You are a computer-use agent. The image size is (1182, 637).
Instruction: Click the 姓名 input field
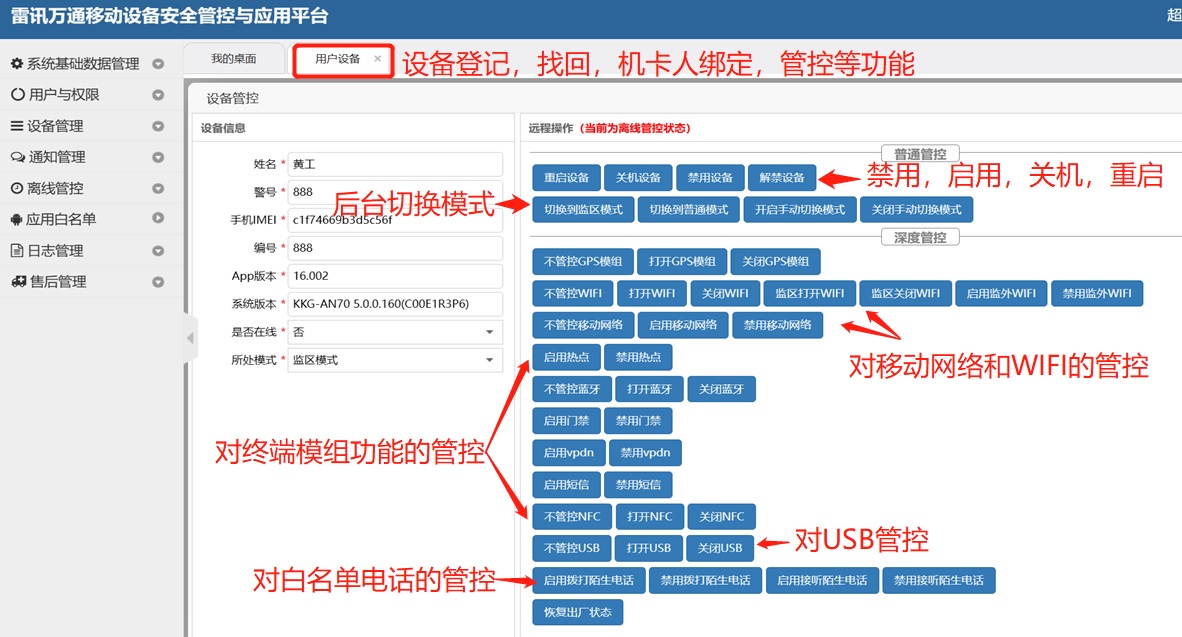click(x=395, y=164)
